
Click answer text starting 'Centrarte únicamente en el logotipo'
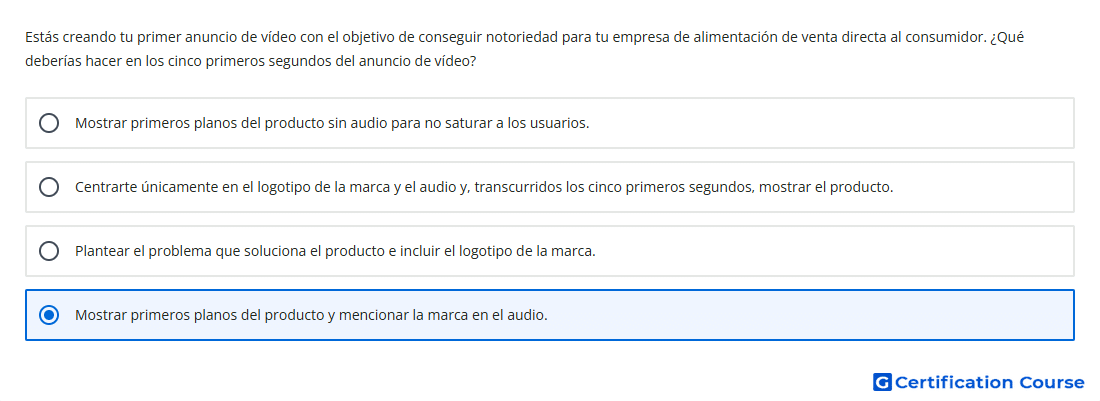tap(484, 187)
